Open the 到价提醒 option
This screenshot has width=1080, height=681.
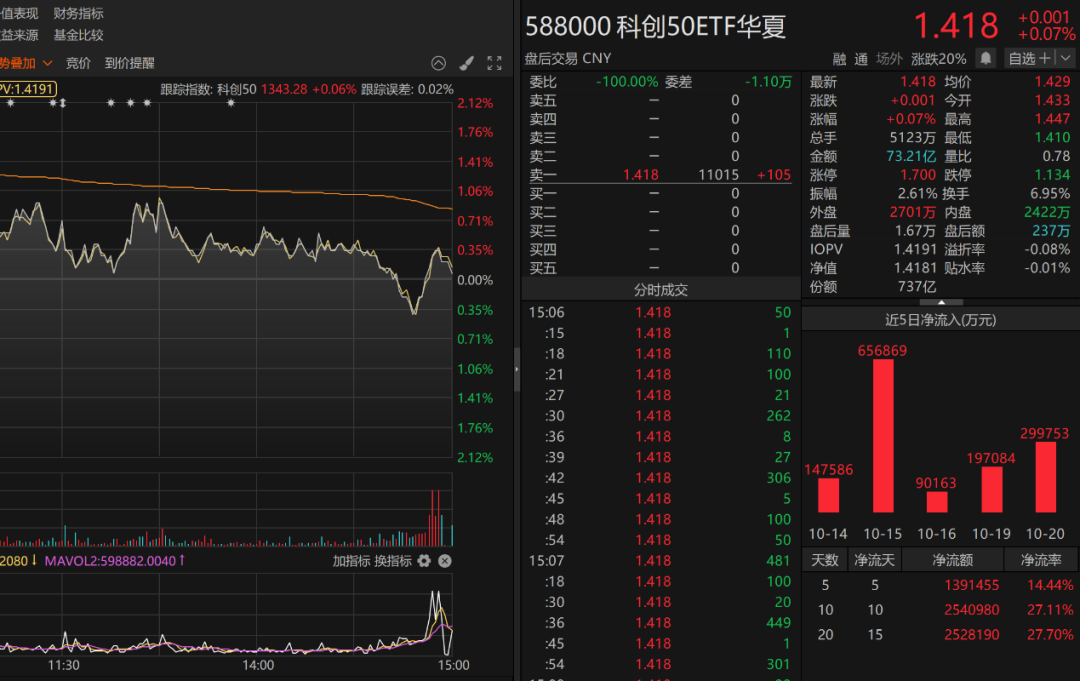[x=129, y=63]
